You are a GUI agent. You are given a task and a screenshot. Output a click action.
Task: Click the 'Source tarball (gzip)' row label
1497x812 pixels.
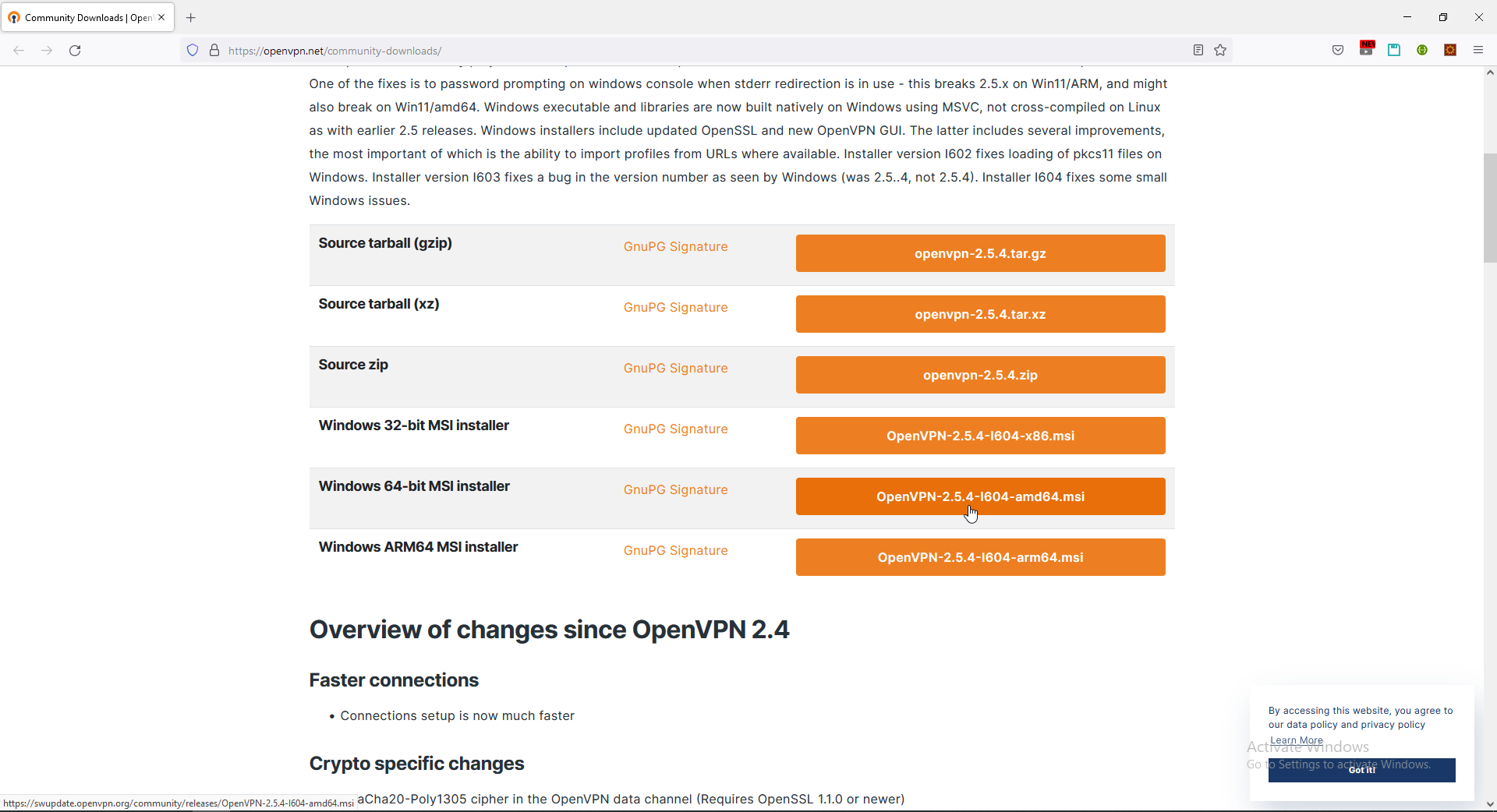pyautogui.click(x=385, y=243)
